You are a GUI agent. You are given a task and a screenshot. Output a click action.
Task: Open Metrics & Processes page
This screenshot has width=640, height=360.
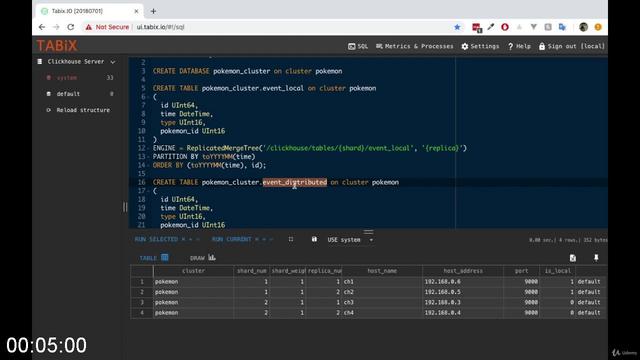(x=415, y=47)
